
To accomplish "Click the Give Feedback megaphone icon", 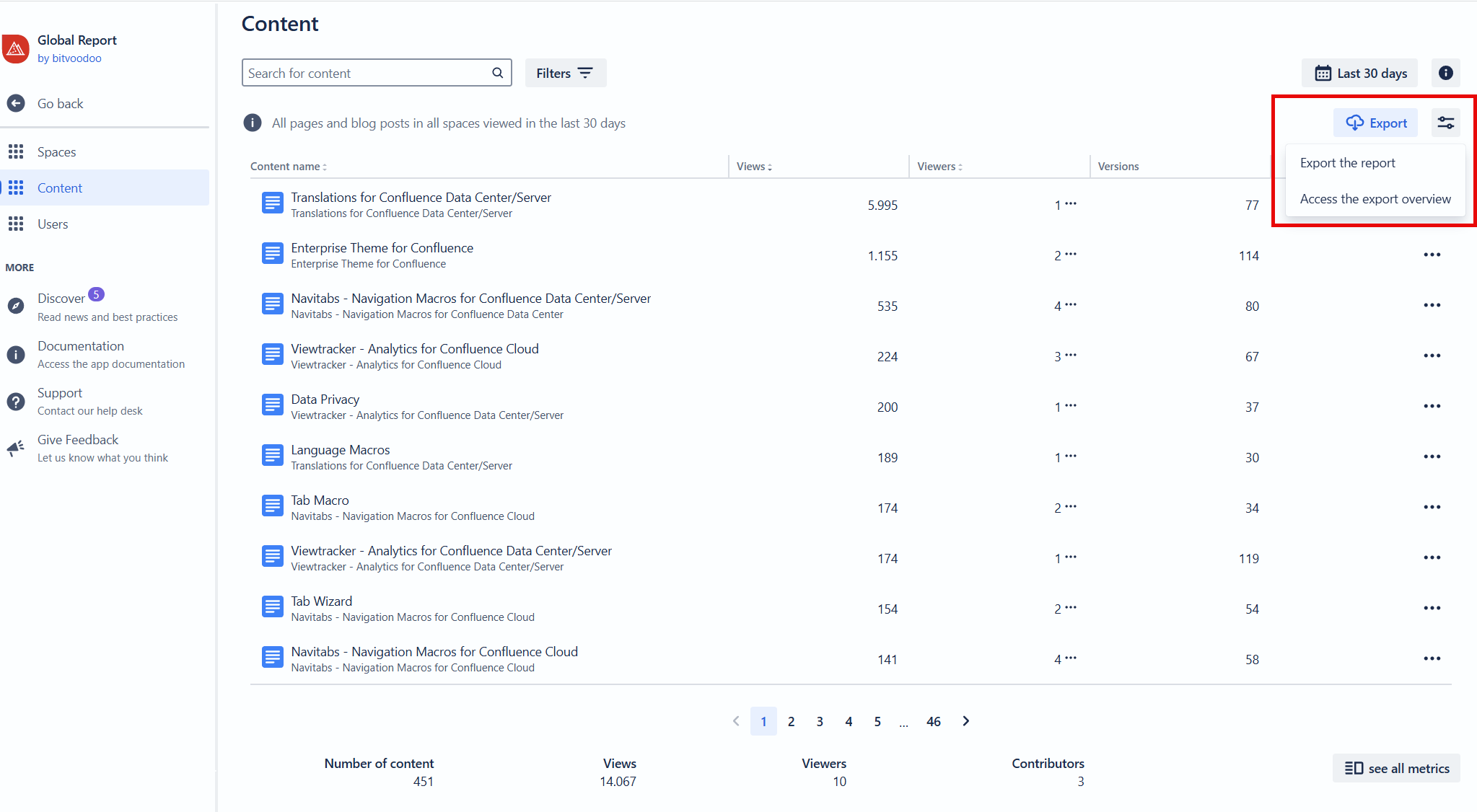I will coord(16,448).
